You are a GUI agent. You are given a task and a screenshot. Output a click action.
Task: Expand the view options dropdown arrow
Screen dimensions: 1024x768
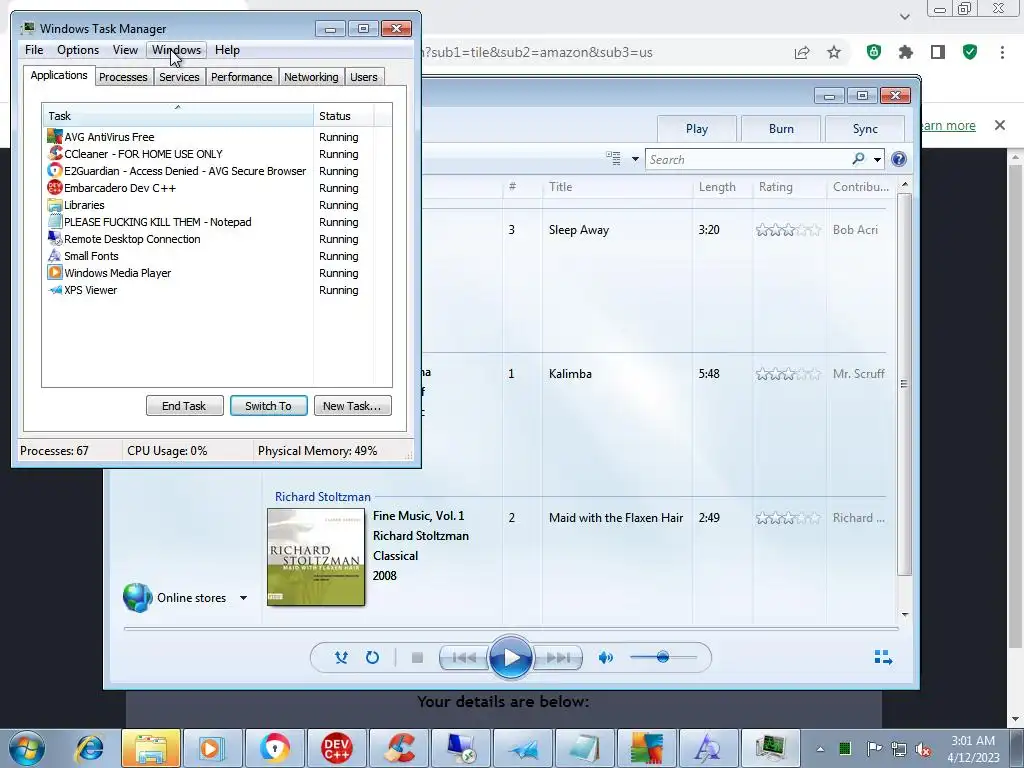click(635, 159)
